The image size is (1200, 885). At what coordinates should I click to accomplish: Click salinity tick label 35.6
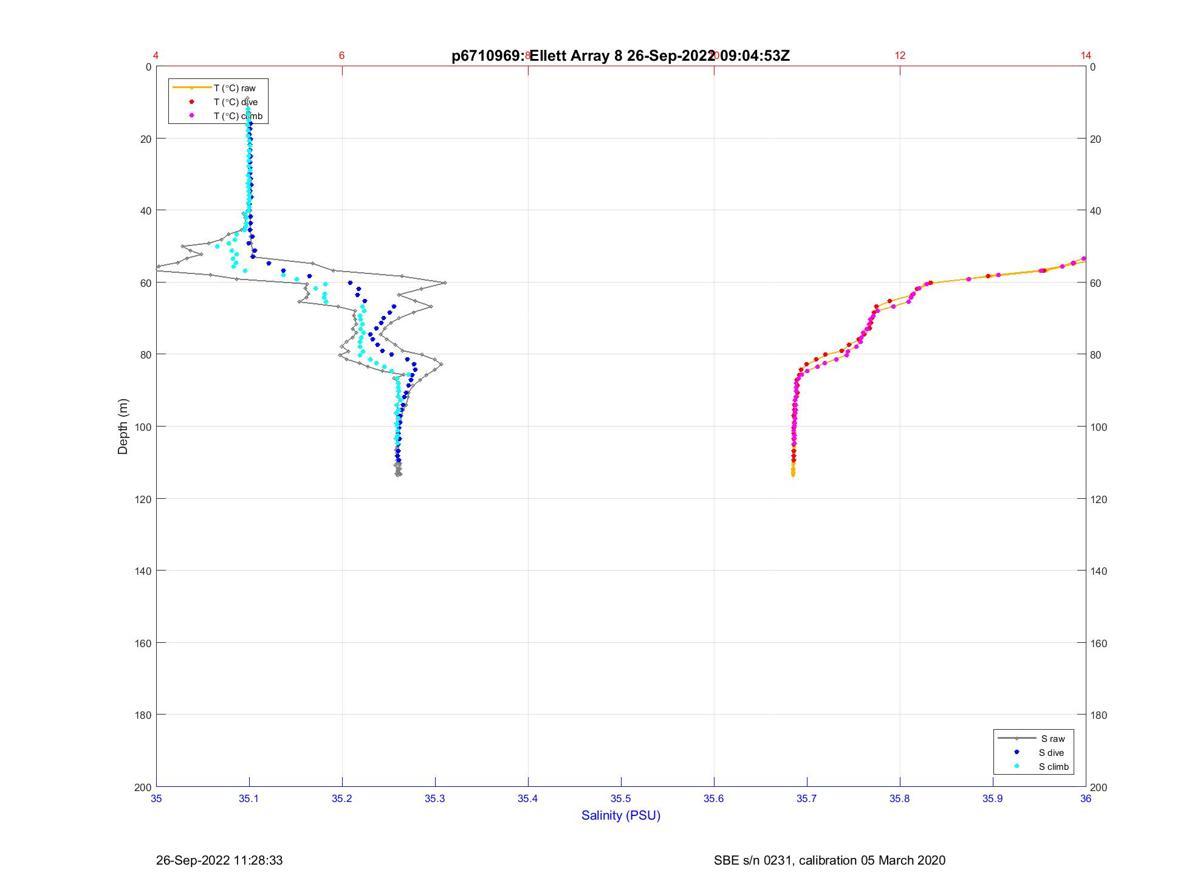(x=714, y=799)
